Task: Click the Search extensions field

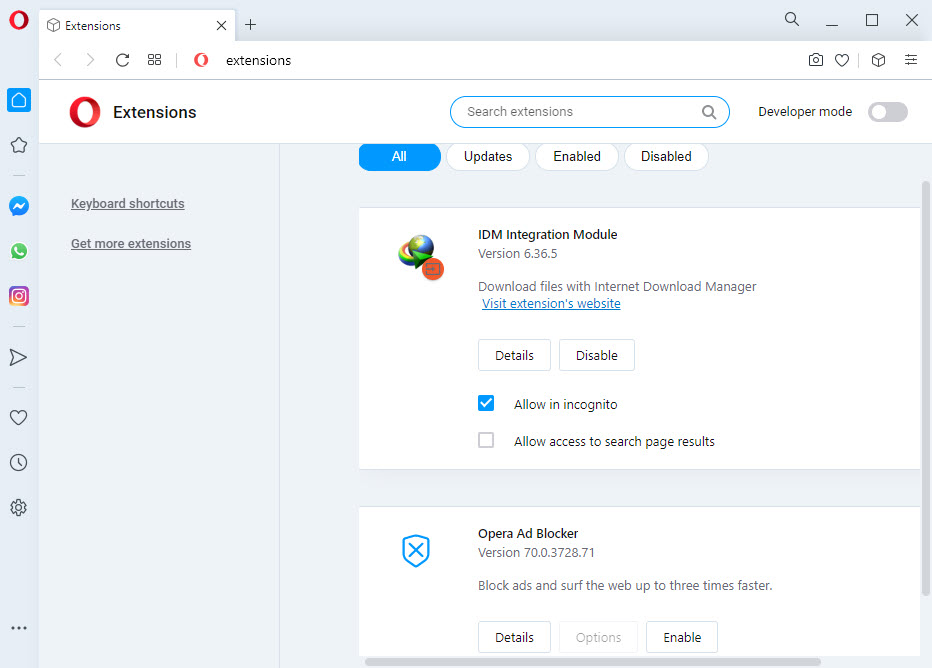Action: (590, 112)
